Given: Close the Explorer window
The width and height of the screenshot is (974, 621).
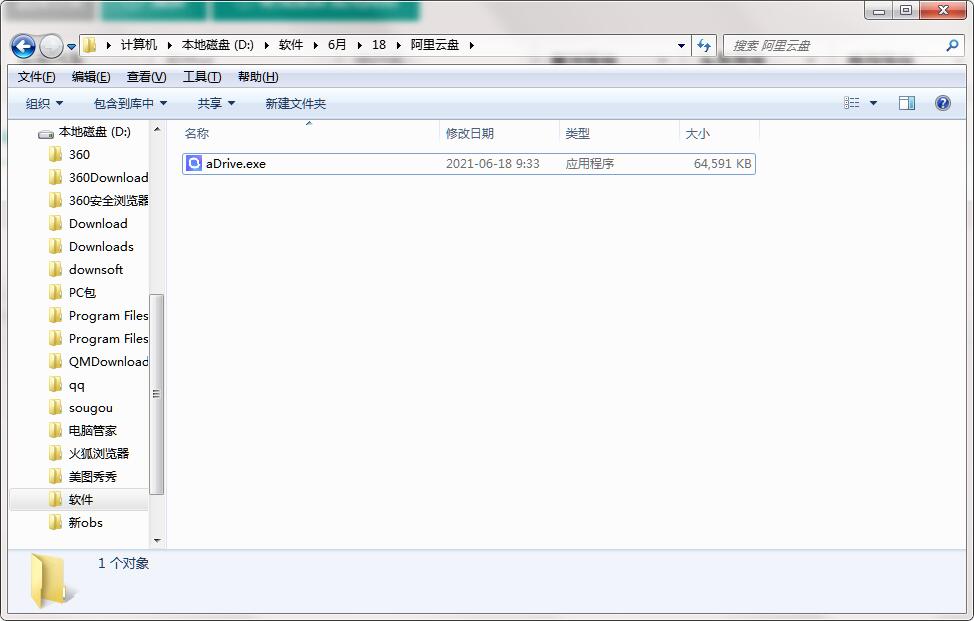Looking at the screenshot, I should [943, 11].
